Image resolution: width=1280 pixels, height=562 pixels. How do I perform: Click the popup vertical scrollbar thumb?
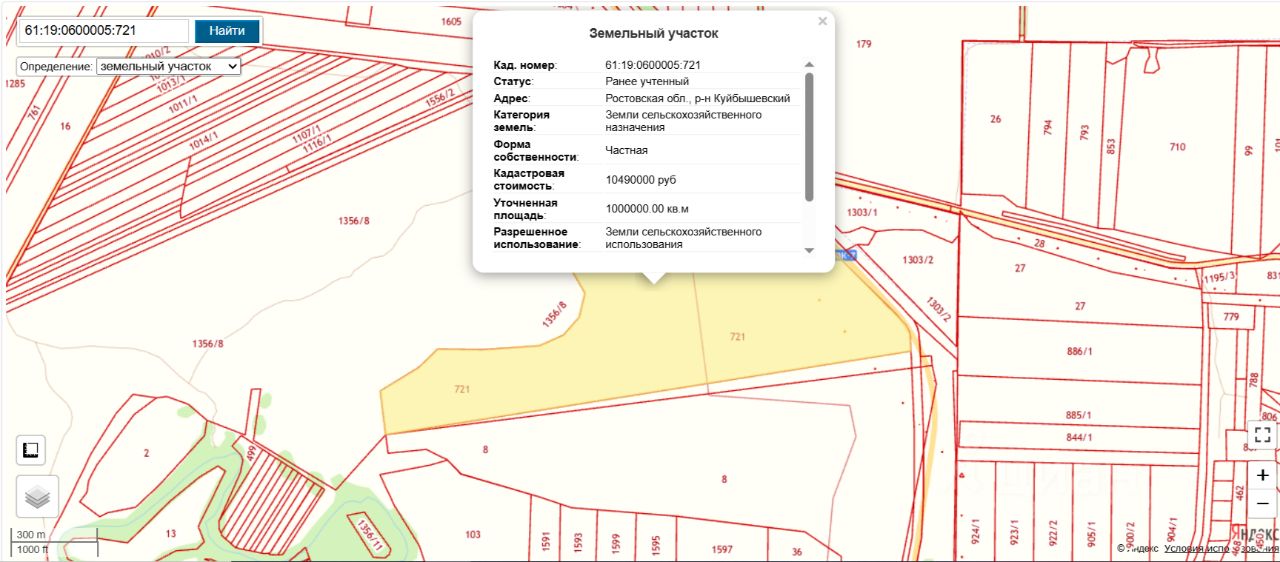pos(809,136)
